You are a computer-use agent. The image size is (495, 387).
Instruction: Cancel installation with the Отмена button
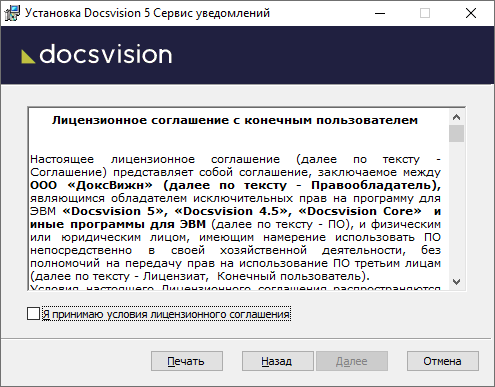click(x=443, y=361)
